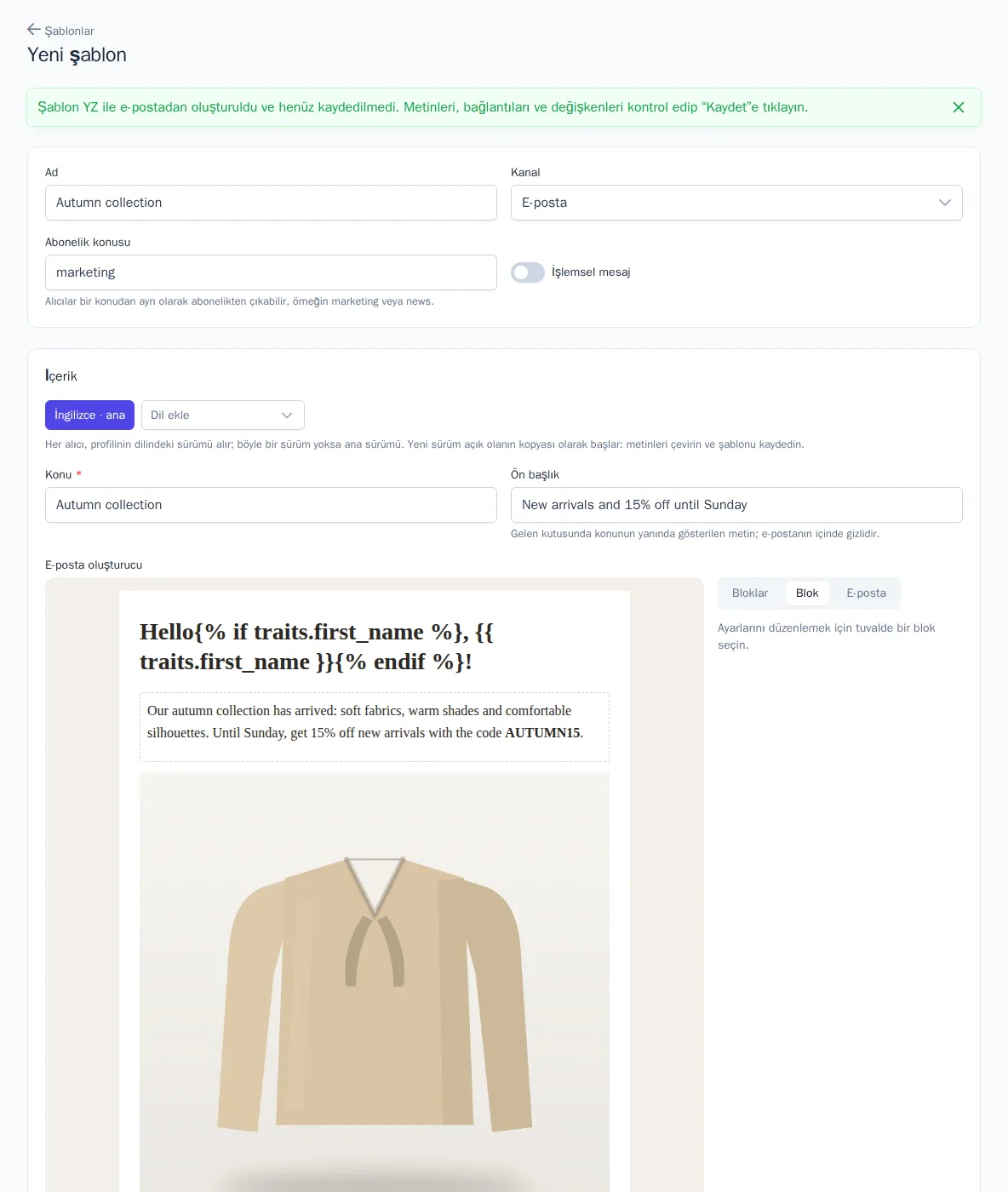This screenshot has height=1192, width=1008.
Task: Click the block settings hint text
Action: 827,637
